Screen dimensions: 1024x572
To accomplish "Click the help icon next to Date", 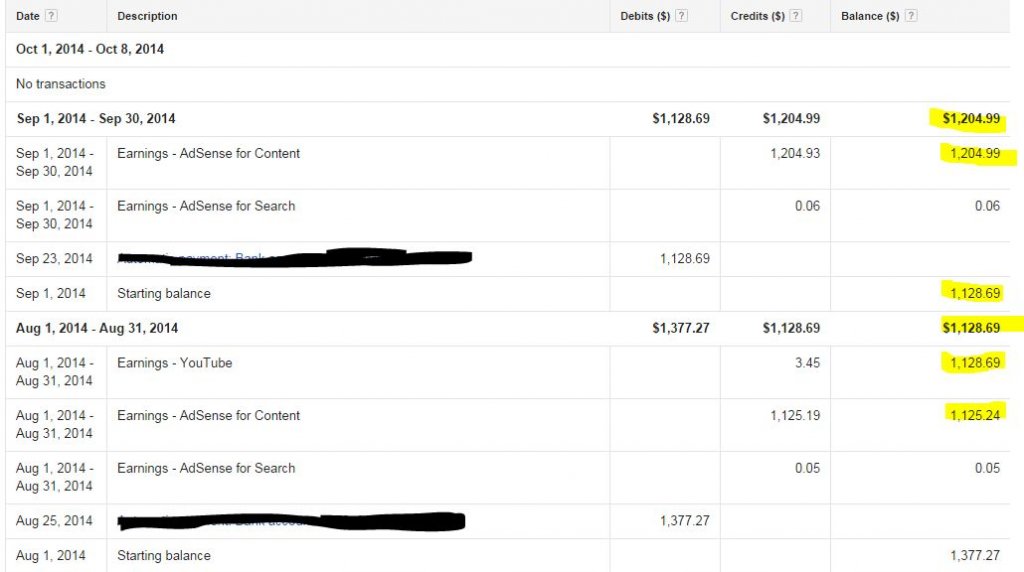I will coord(51,16).
